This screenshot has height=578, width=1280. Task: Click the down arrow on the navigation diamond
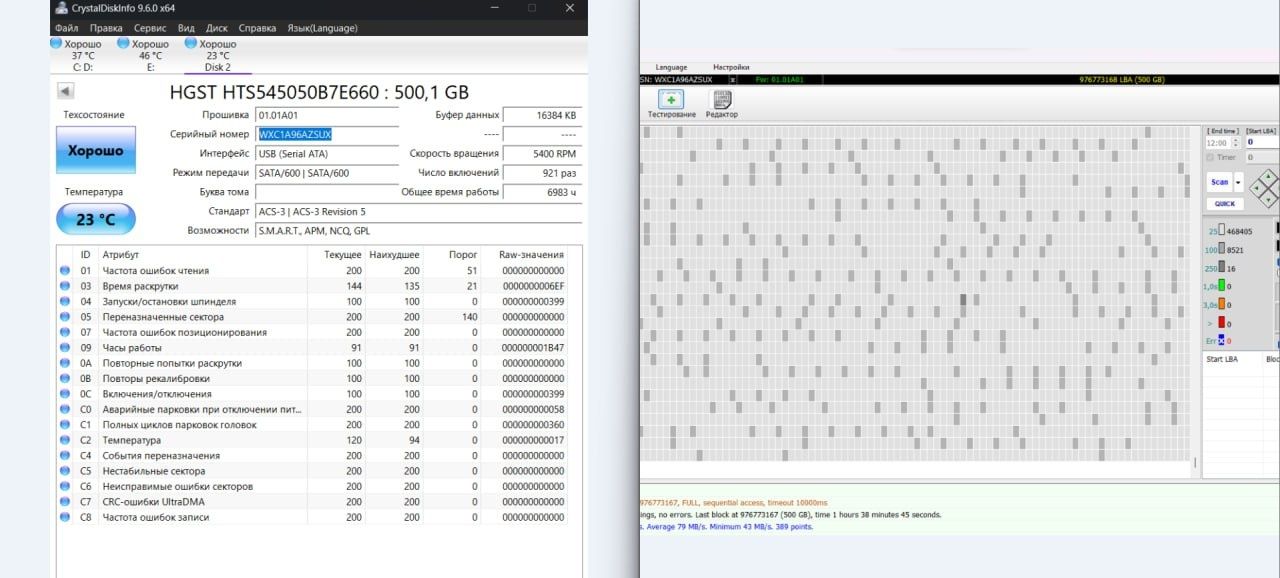[1267, 198]
